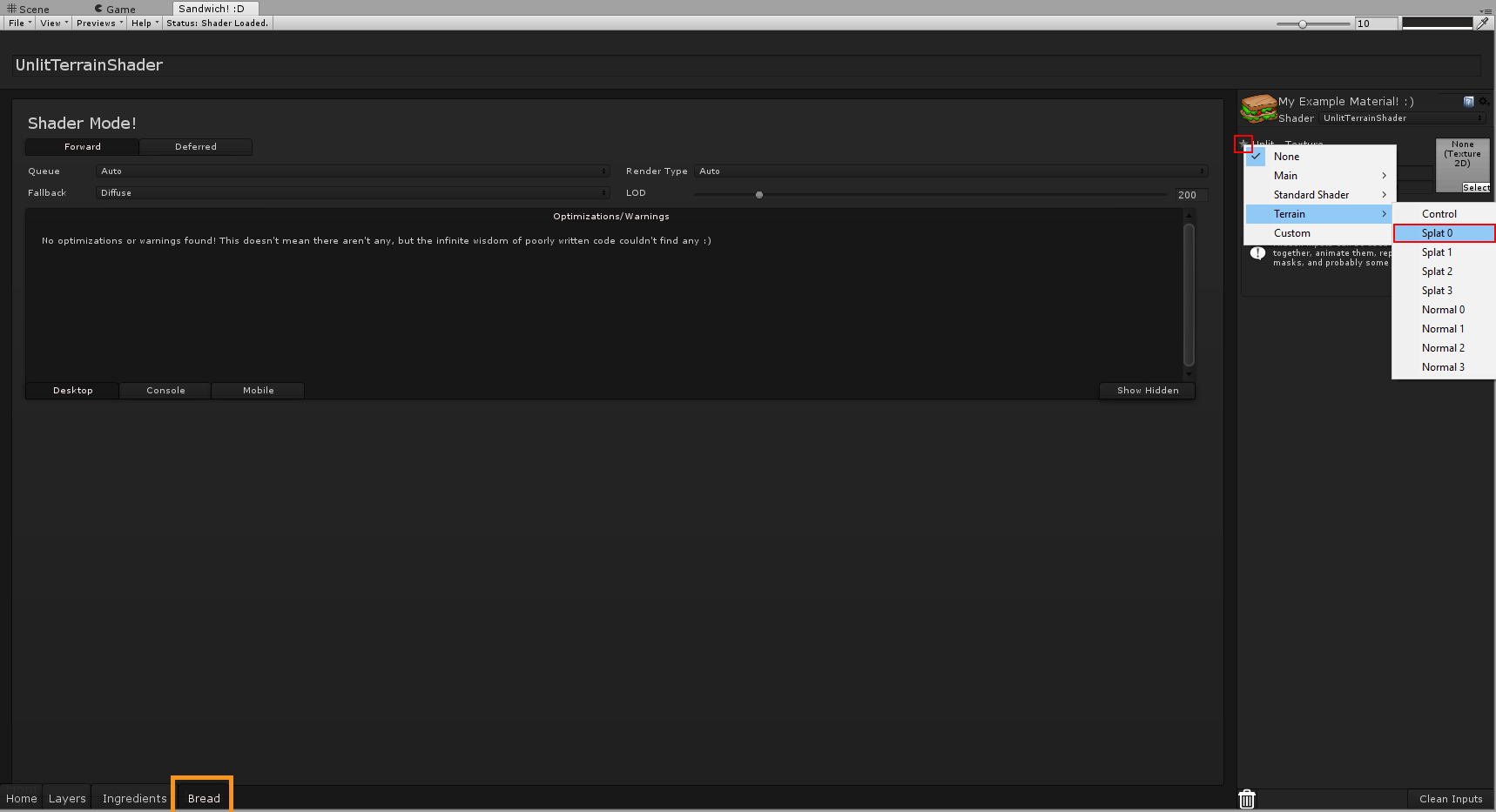Choose Control from Terrain submenu
The height and width of the screenshot is (812, 1496).
coord(1444,214)
